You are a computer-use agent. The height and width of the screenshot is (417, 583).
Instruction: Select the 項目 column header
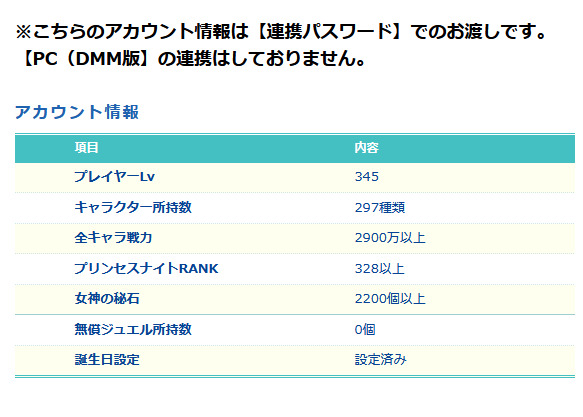coord(86,148)
